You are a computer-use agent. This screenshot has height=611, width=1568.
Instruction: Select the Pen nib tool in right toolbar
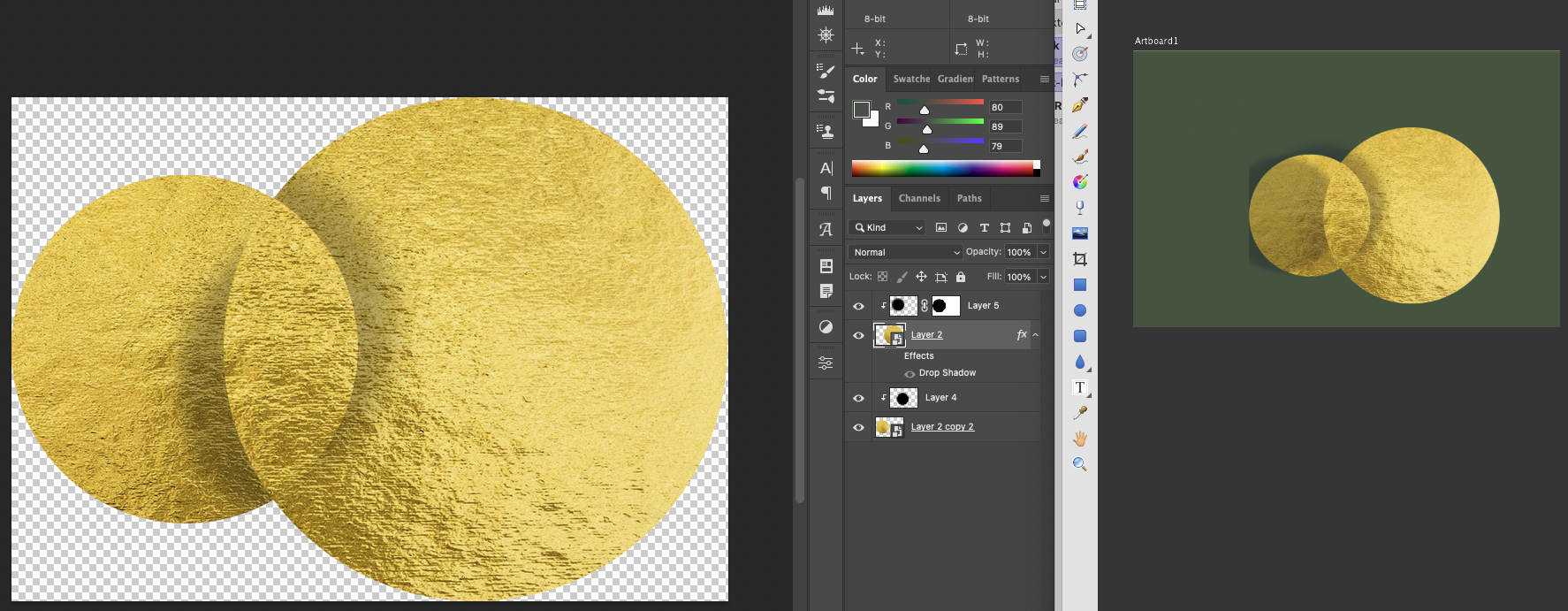(x=1080, y=105)
